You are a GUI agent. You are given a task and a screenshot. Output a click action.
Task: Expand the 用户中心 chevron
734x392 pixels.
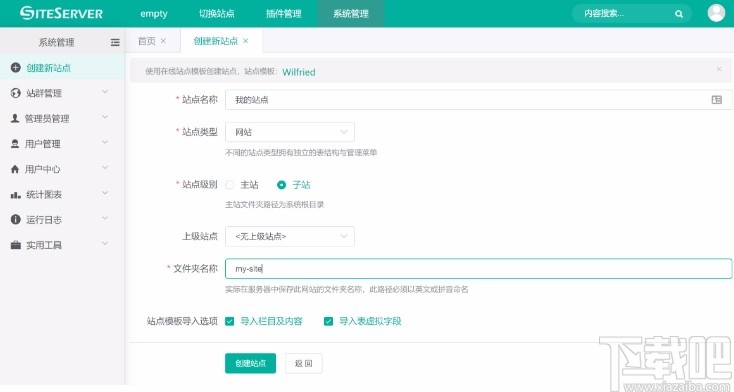pyautogui.click(x=105, y=168)
